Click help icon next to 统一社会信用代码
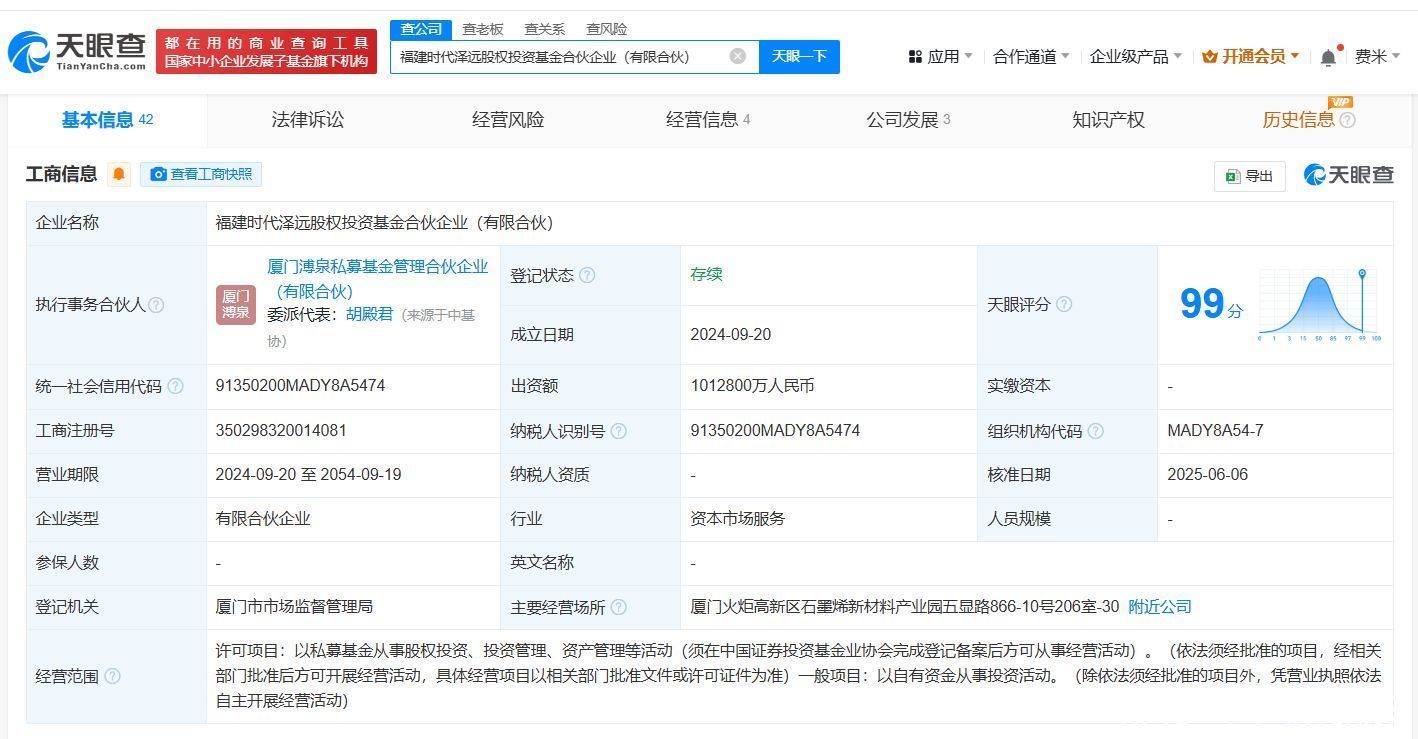This screenshot has width=1418, height=739. coord(176,386)
